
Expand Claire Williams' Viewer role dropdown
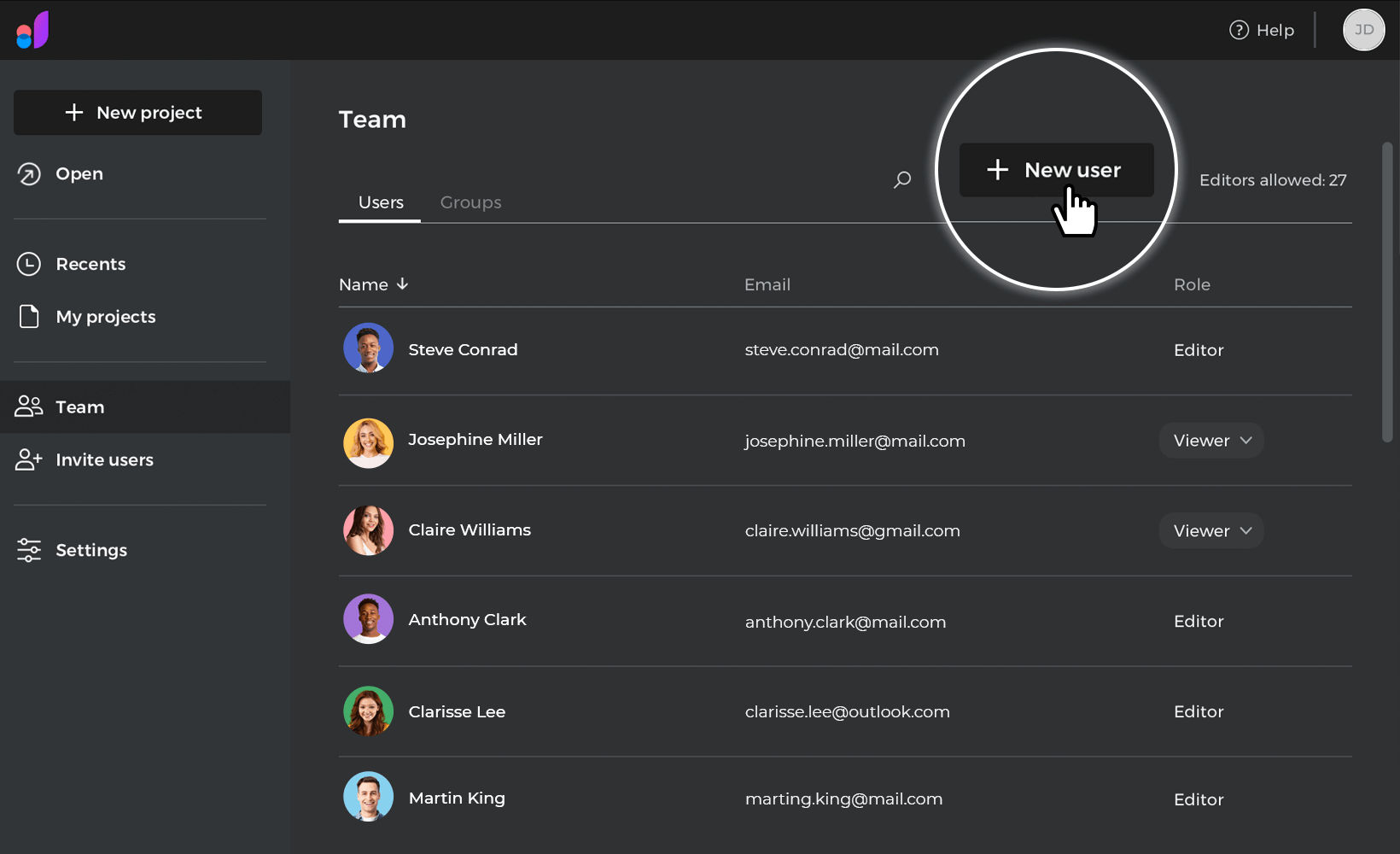[1210, 531]
